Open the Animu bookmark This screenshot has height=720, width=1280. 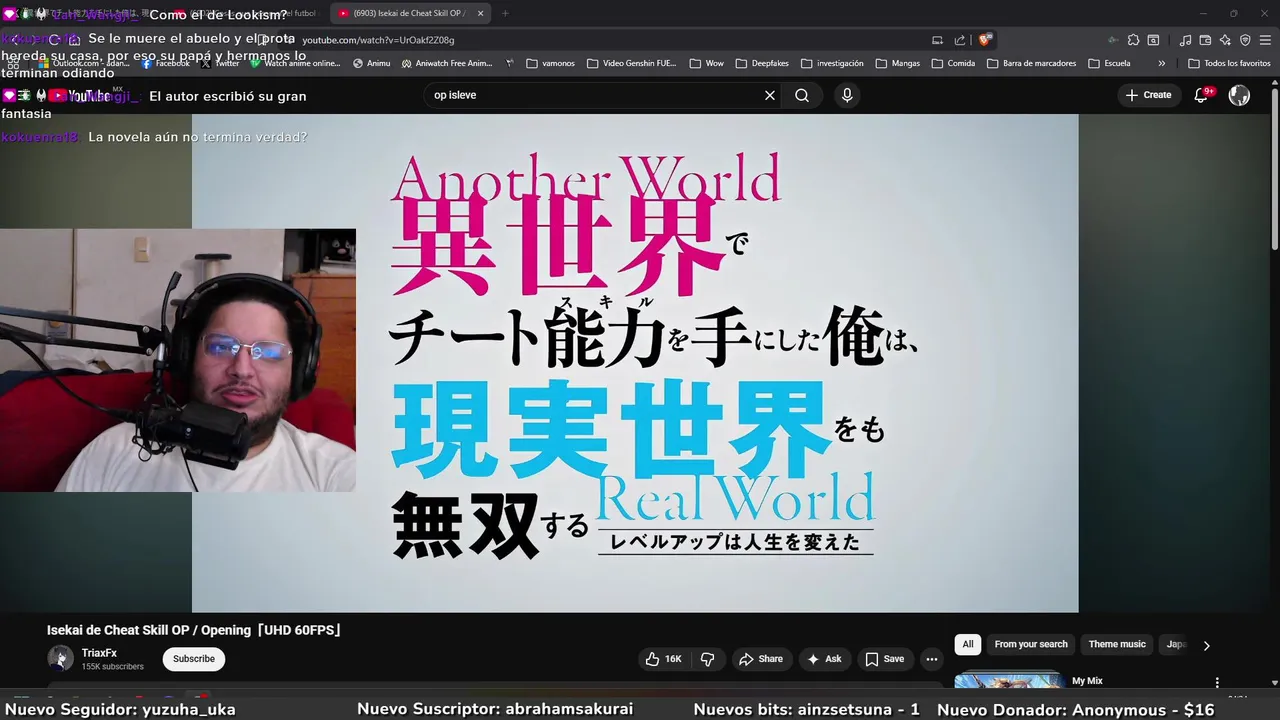click(x=371, y=63)
